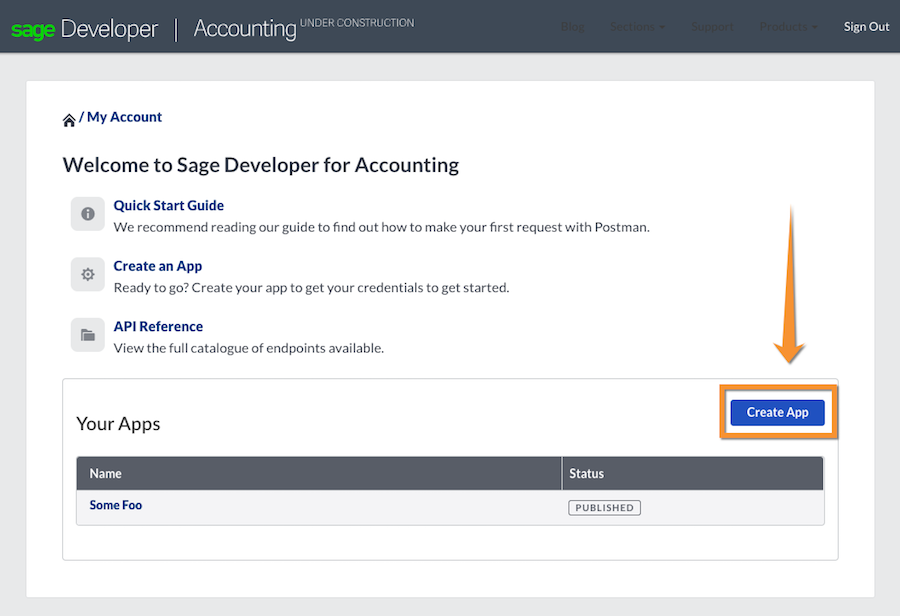Go to the Blog page
900x616 pixels.
pyautogui.click(x=572, y=26)
